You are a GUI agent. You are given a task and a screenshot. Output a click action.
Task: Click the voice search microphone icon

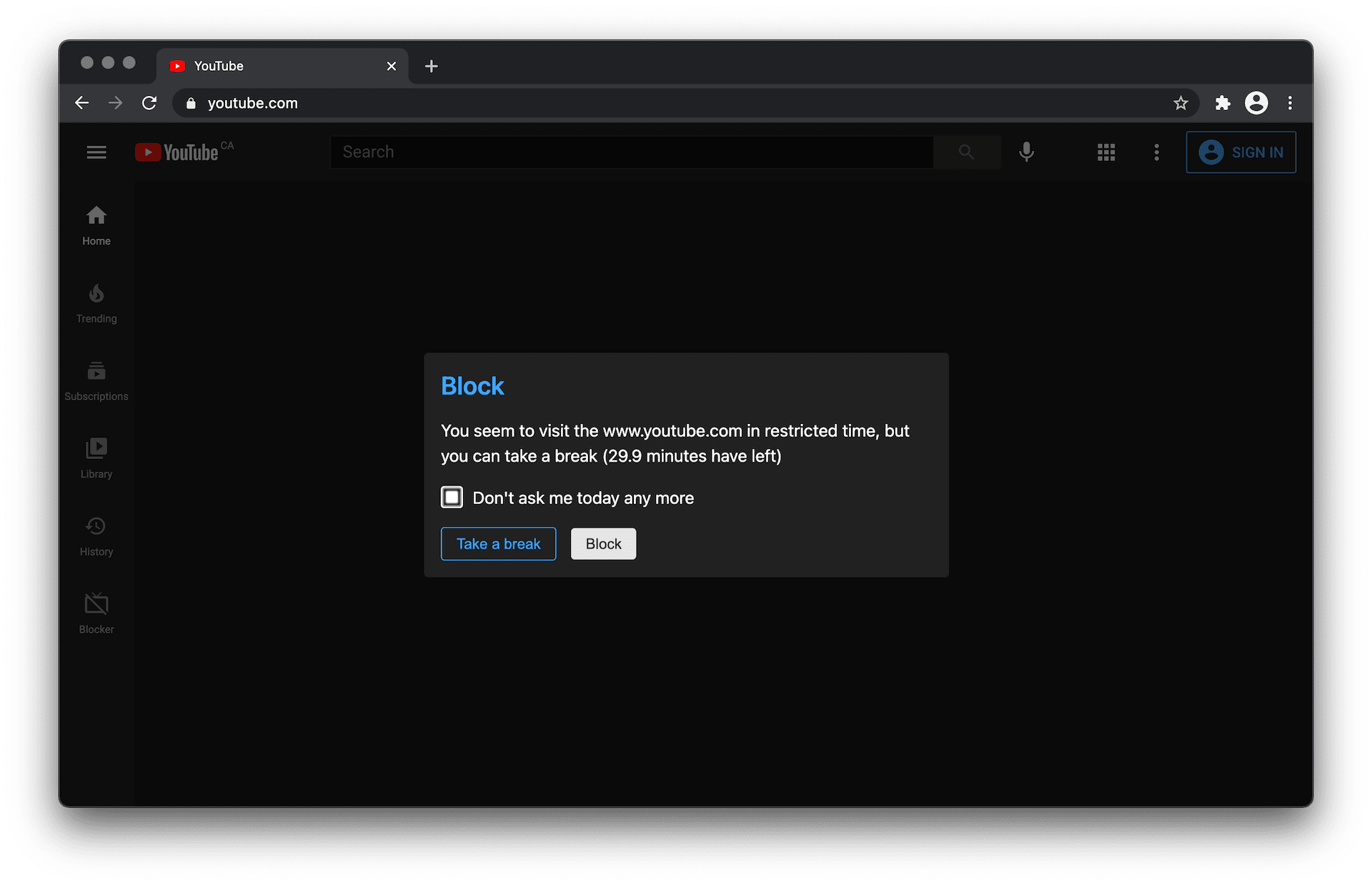(1026, 152)
